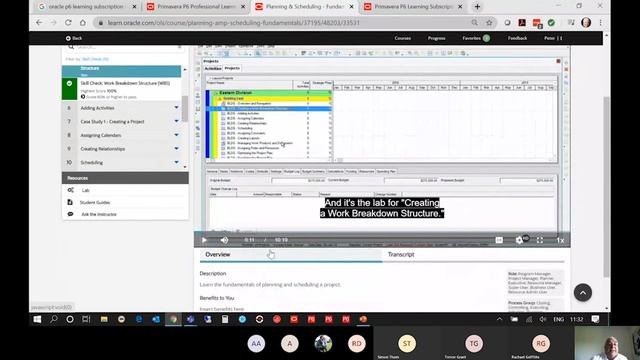
Task: Go to Chrome home page
Action: [x=82, y=23]
